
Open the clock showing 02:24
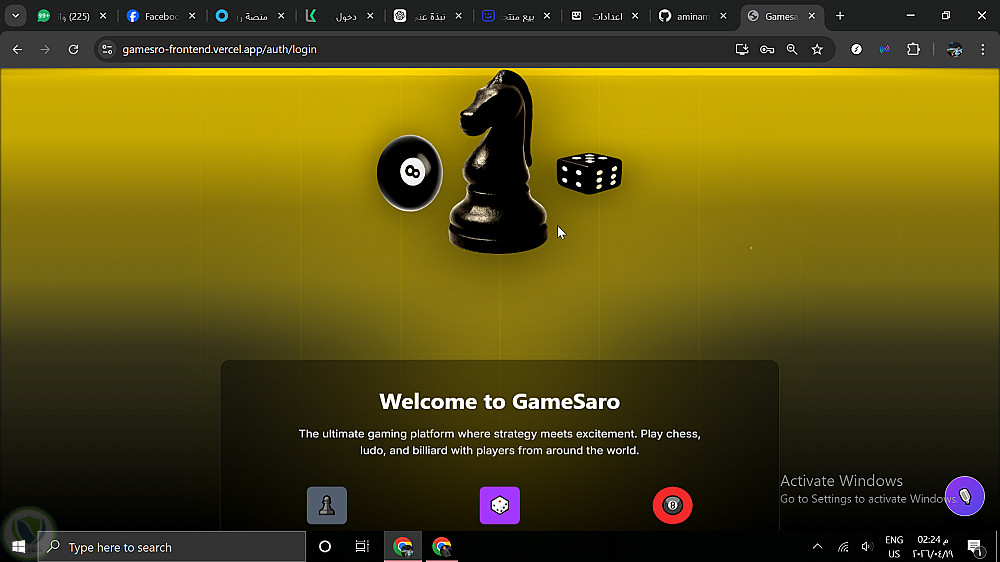pyautogui.click(x=932, y=547)
